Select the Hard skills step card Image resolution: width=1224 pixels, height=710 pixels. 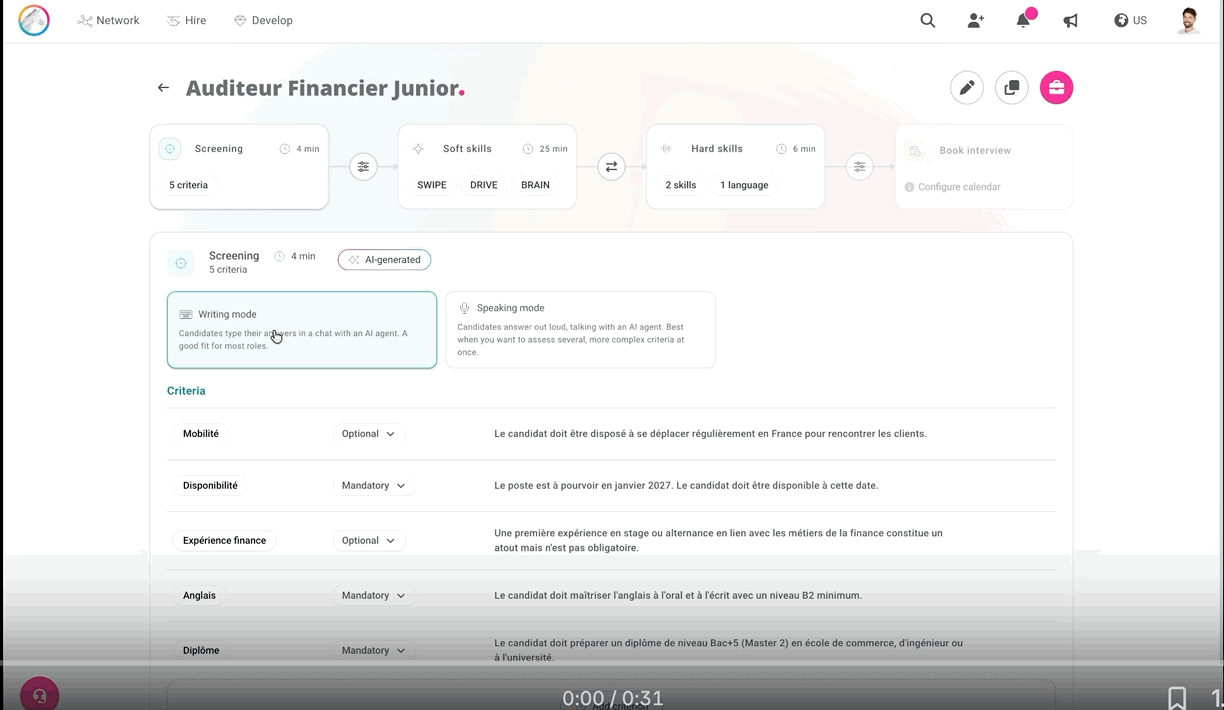click(735, 167)
